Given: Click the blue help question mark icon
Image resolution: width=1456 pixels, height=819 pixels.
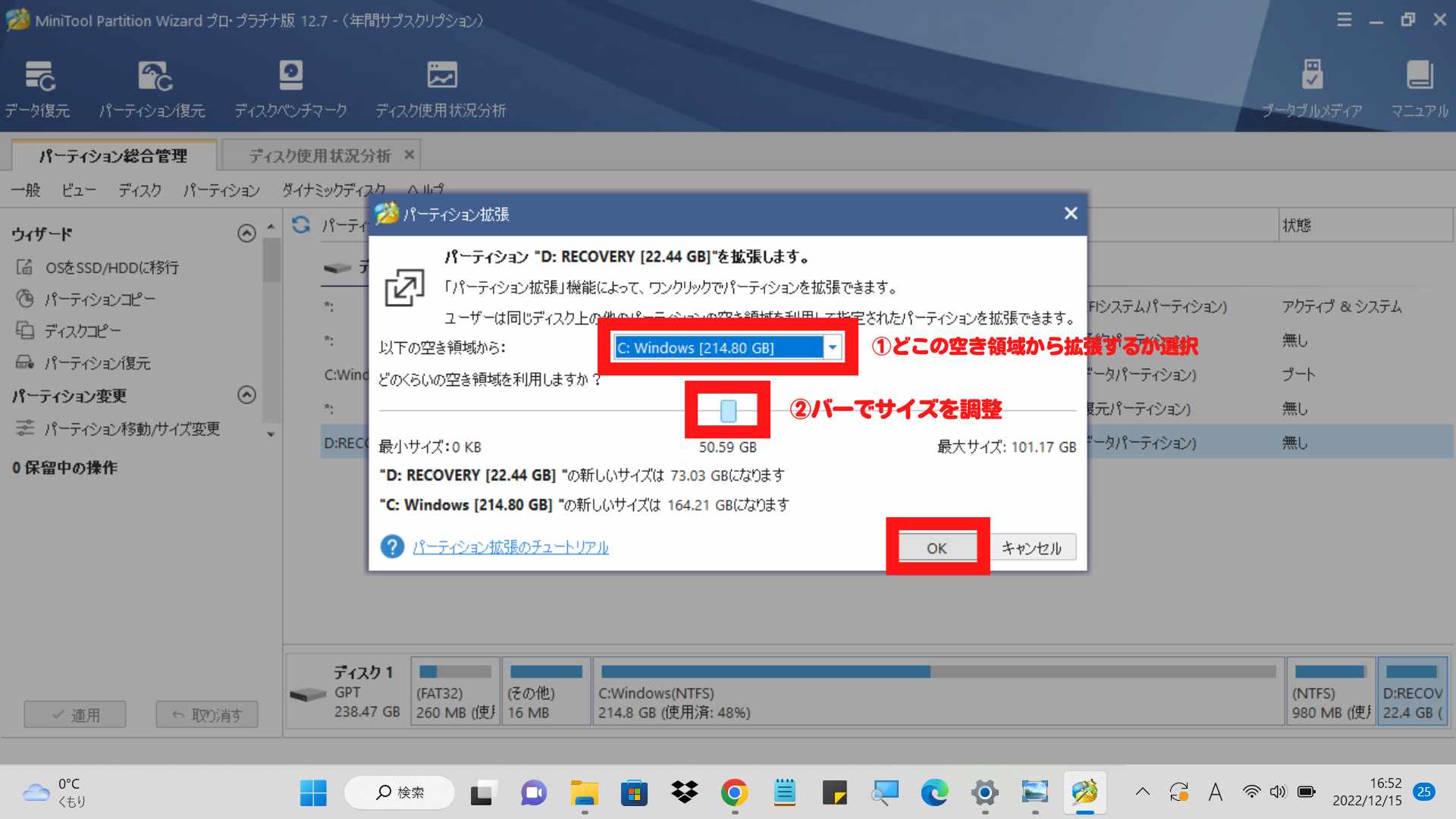Looking at the screenshot, I should pyautogui.click(x=392, y=547).
